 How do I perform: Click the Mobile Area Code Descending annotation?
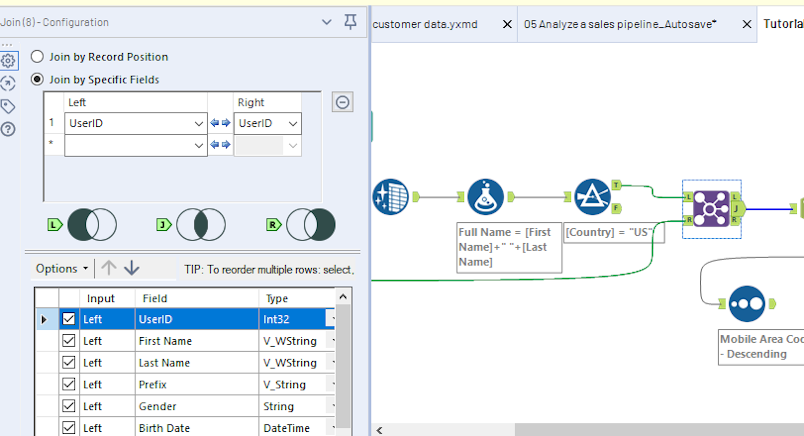coord(761,347)
